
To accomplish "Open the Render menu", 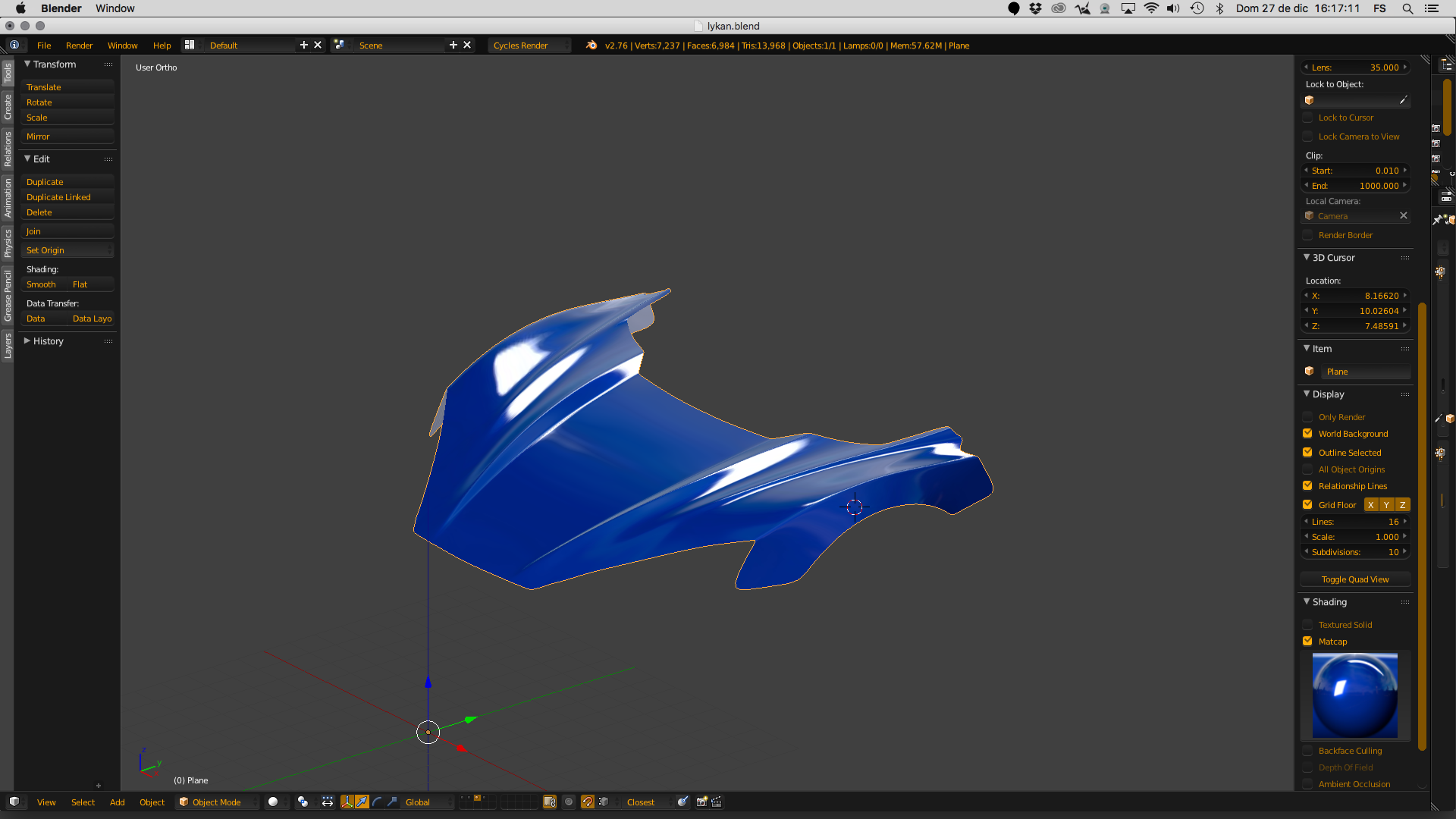I will [79, 45].
